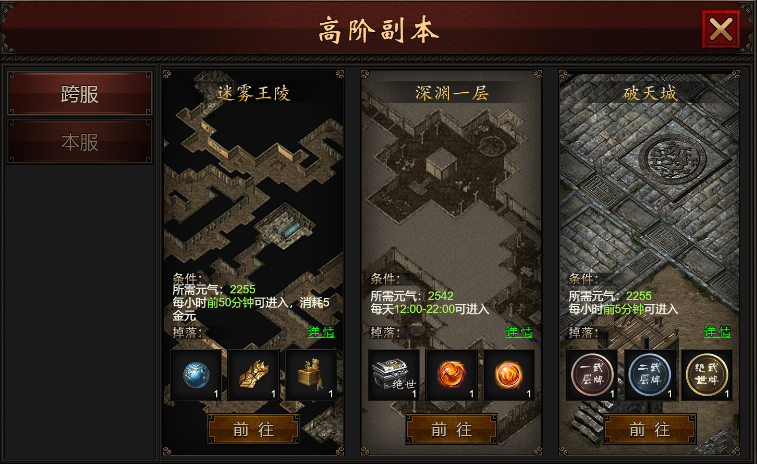
Task: Switch to the 跨服 tab
Action: pos(80,94)
